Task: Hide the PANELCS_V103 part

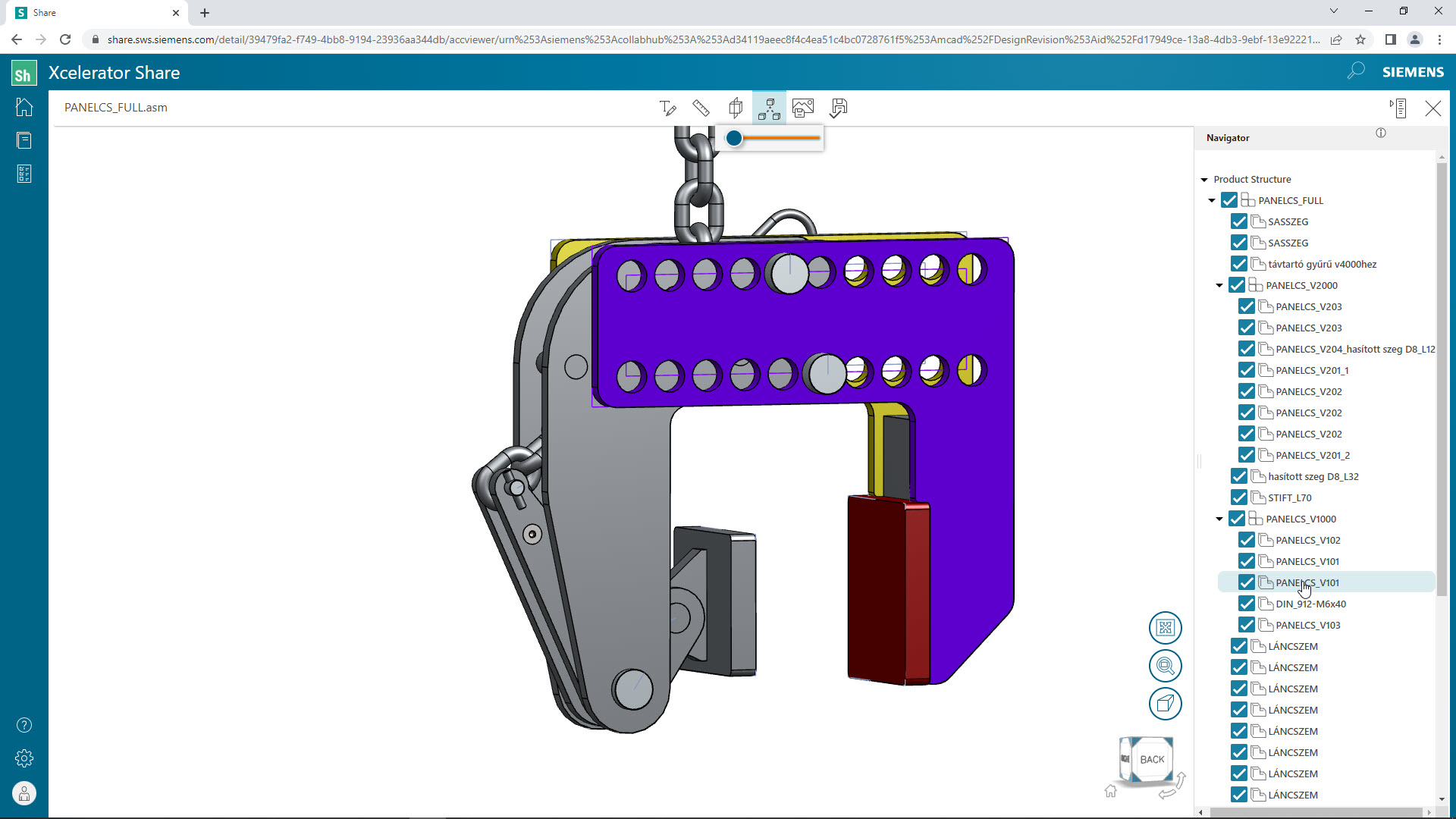Action: coord(1247,625)
